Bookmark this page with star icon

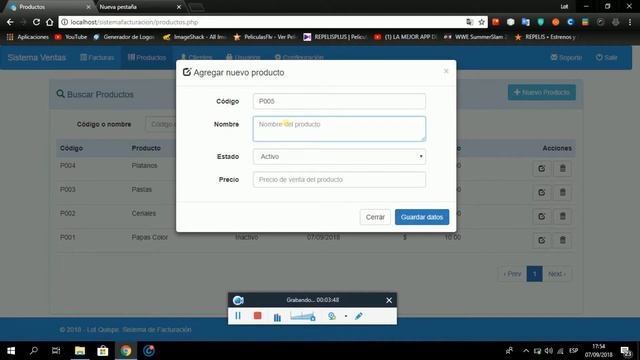click(482, 22)
